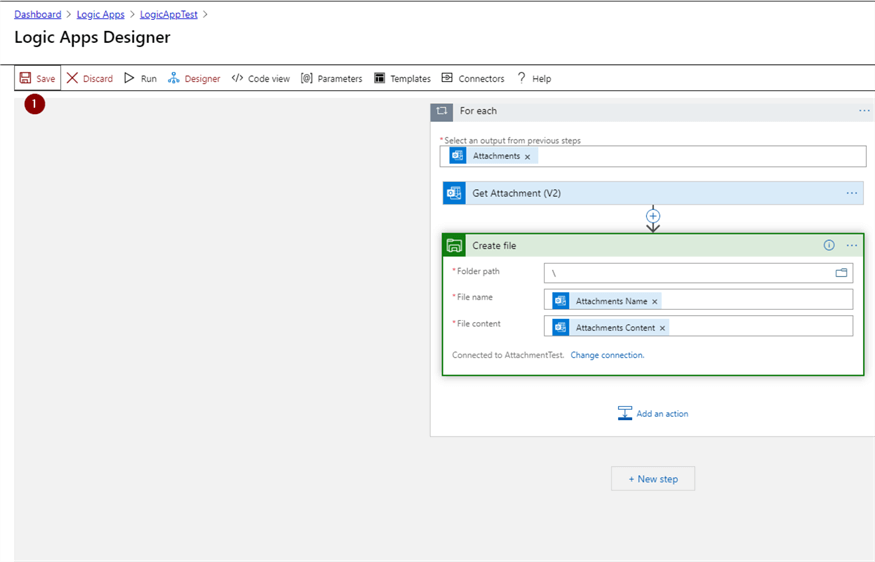Open Help from the toolbar
Viewport: 875px width, 562px height.
(x=534, y=78)
